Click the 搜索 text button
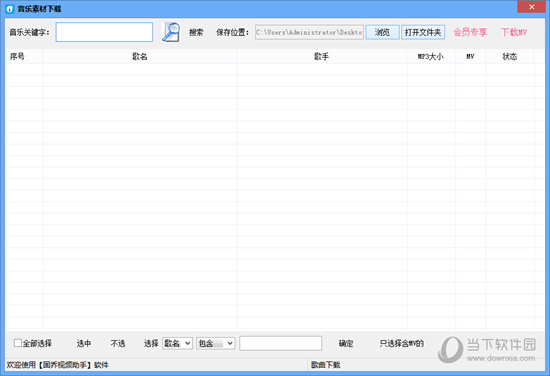550x376 pixels. click(x=196, y=32)
